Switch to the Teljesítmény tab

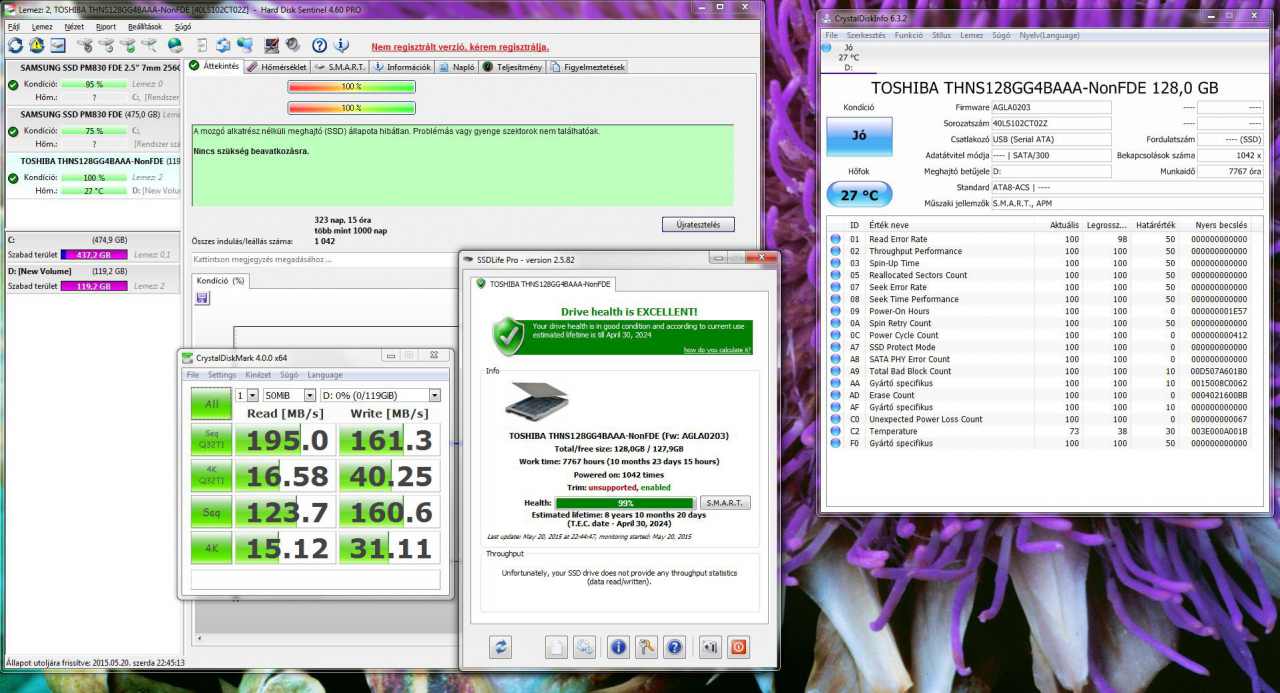pyautogui.click(x=513, y=67)
